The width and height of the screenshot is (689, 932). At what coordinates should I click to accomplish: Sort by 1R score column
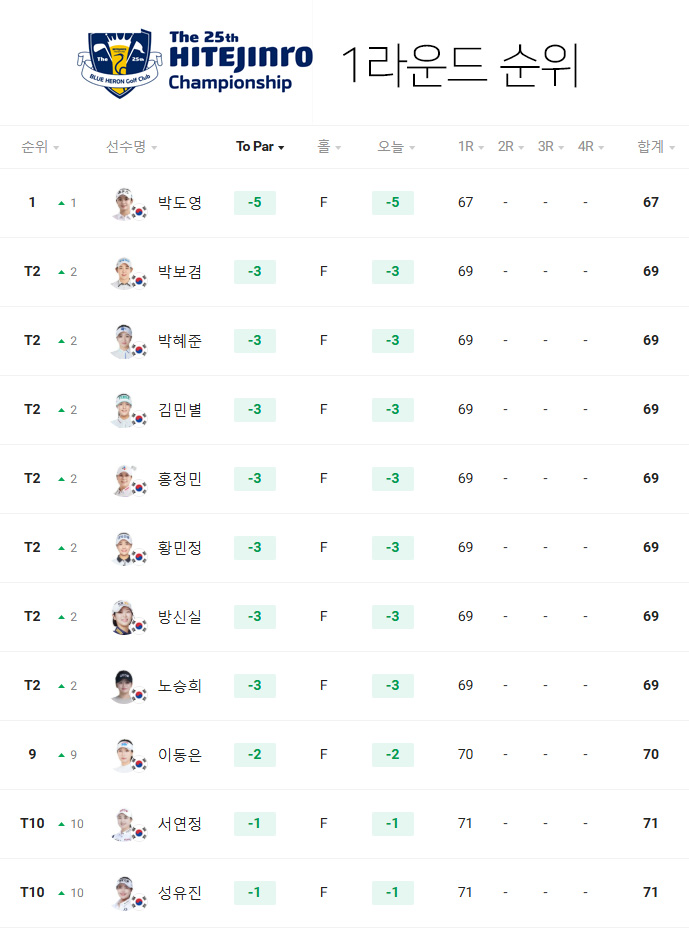click(471, 147)
